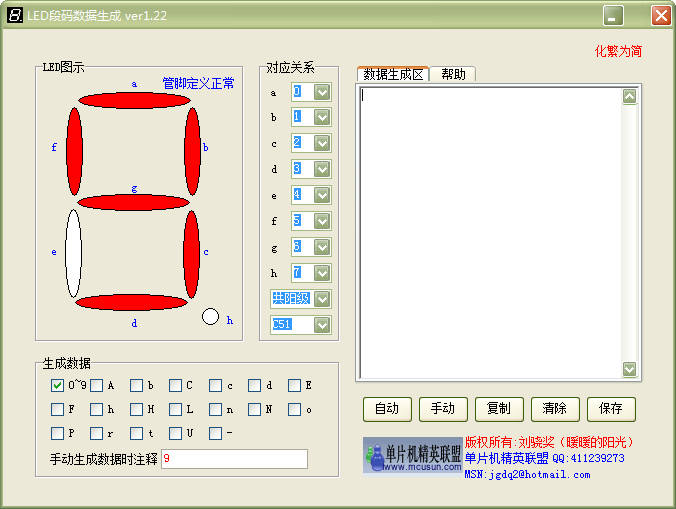Tick the minus sign checkbox
Image resolution: width=676 pixels, height=509 pixels.
216,433
